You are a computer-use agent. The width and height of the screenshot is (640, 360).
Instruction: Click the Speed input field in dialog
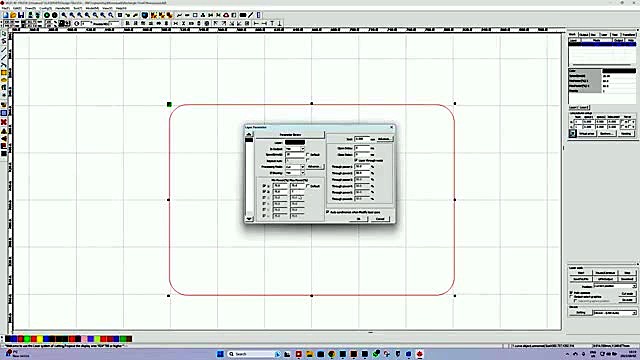[295, 155]
